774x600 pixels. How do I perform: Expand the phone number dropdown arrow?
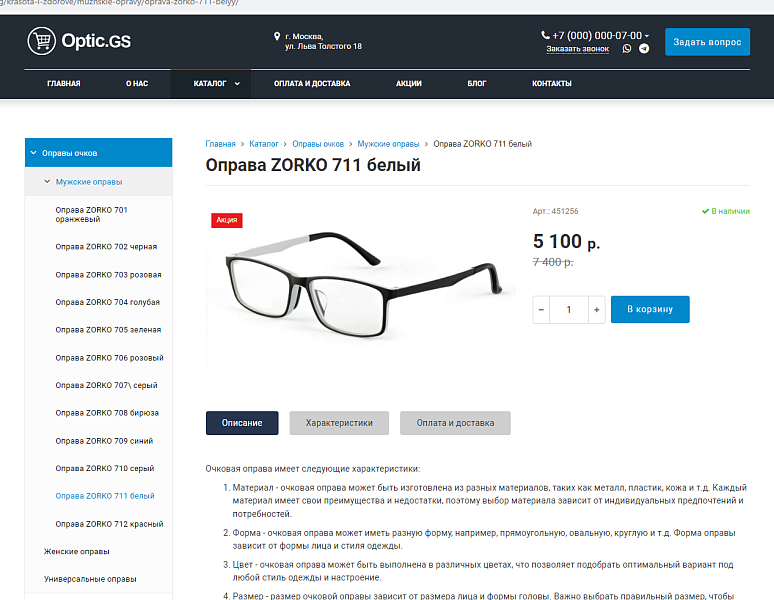647,36
